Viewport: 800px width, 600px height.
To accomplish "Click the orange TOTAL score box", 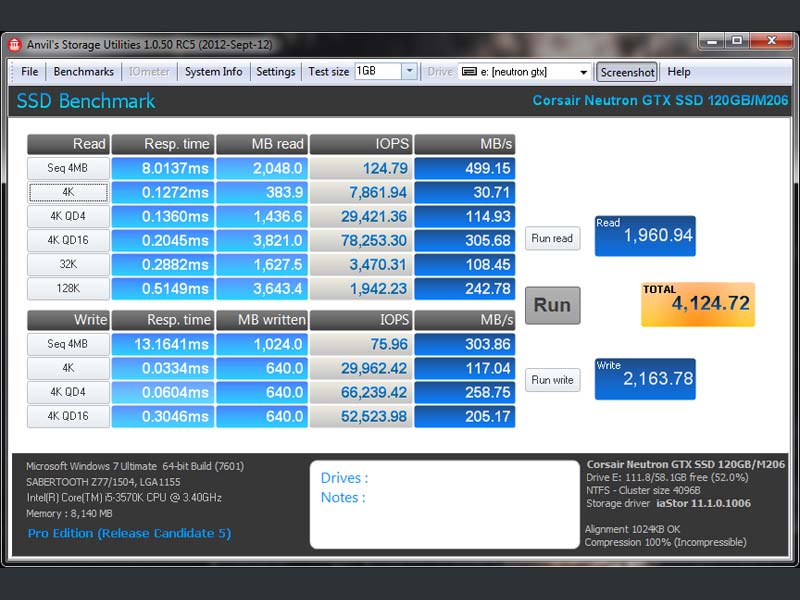I will pyautogui.click(x=697, y=304).
